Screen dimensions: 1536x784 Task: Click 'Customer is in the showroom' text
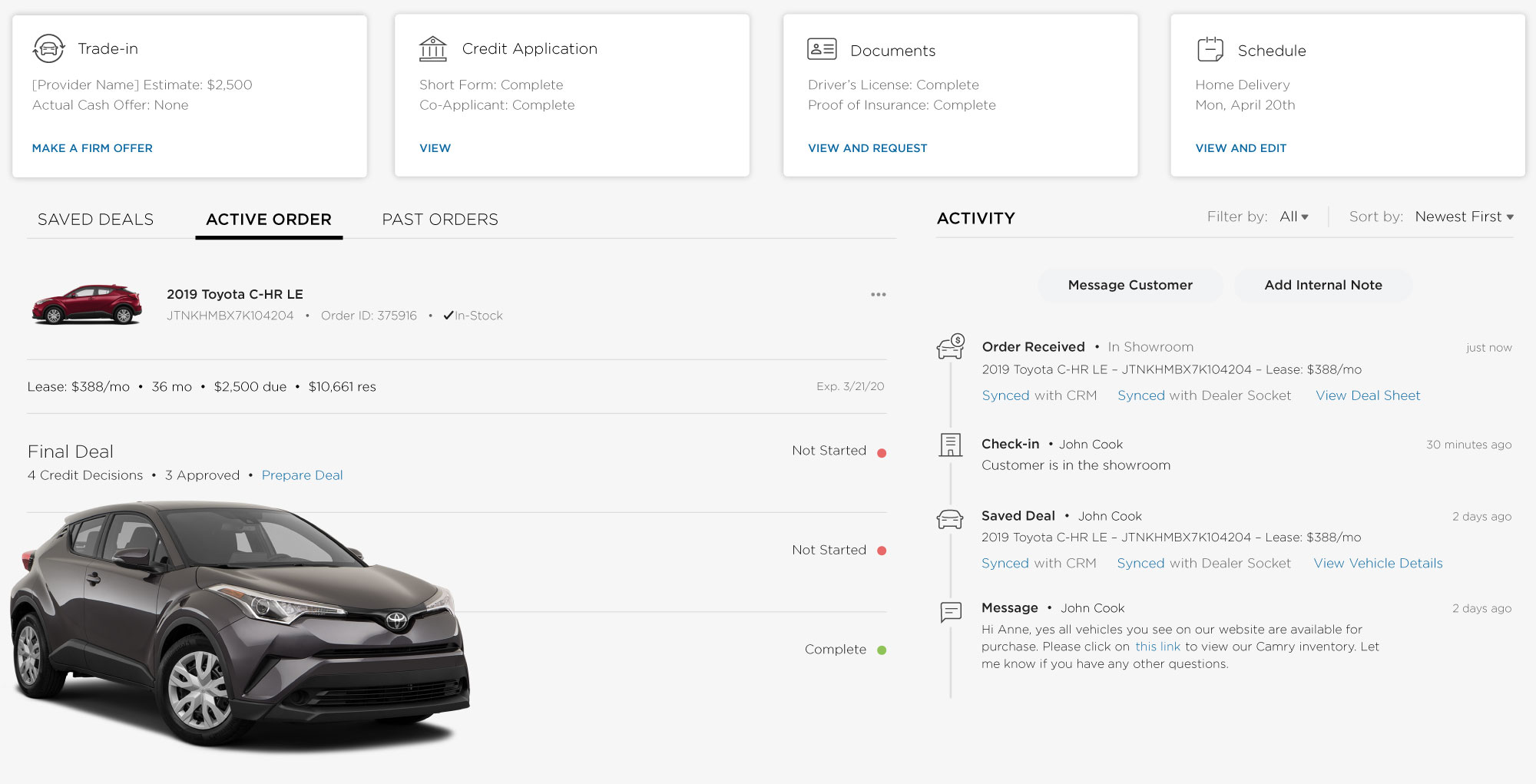1076,465
